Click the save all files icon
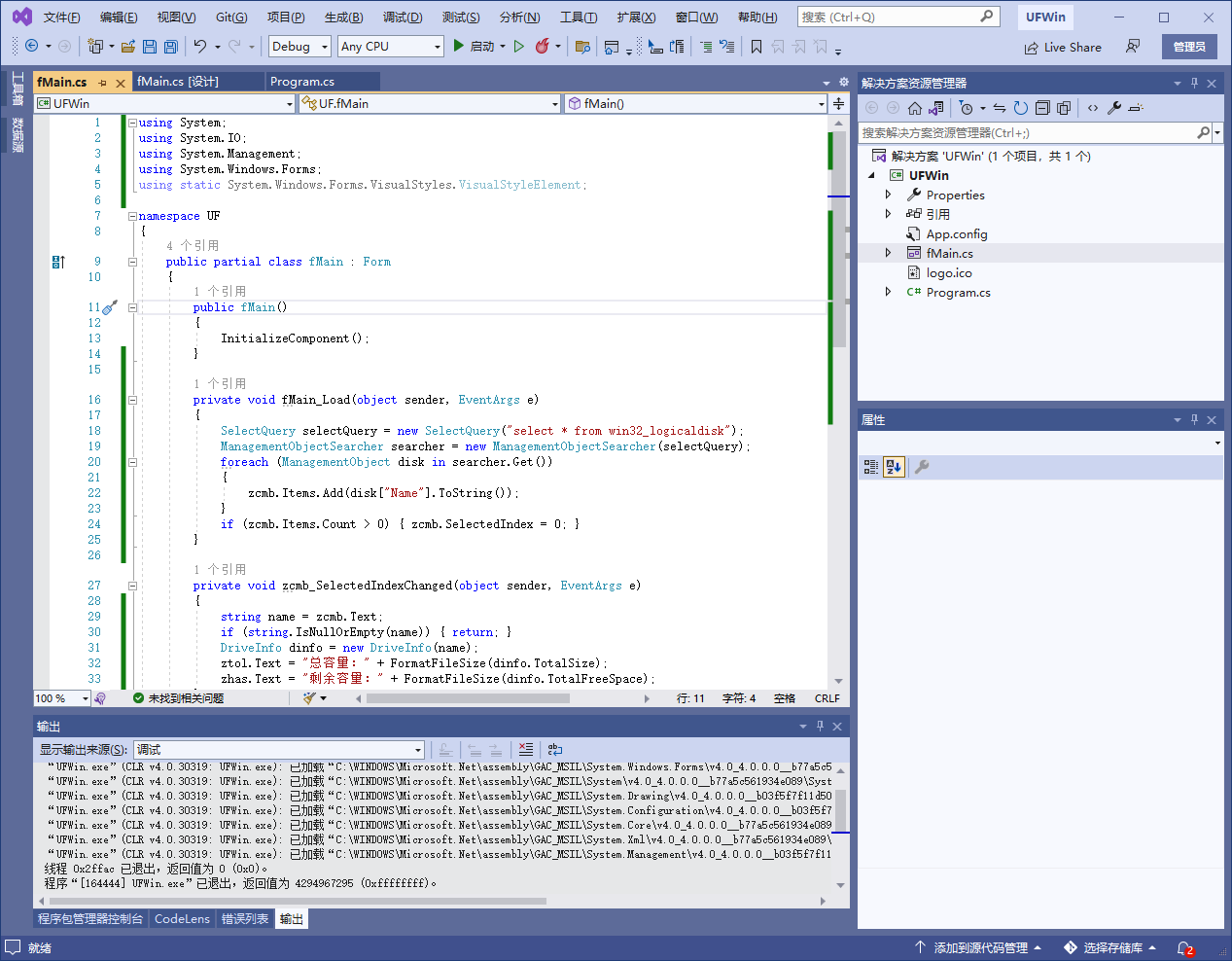 170,46
